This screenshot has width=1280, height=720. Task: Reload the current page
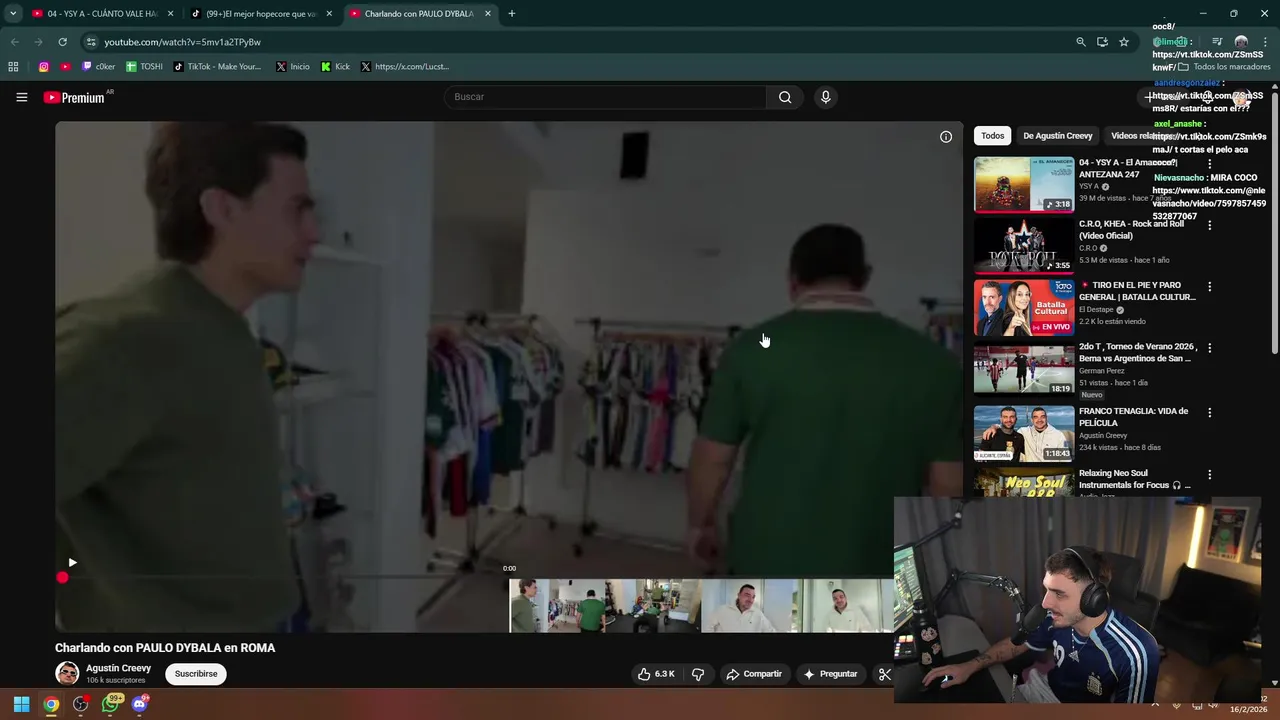point(62,42)
